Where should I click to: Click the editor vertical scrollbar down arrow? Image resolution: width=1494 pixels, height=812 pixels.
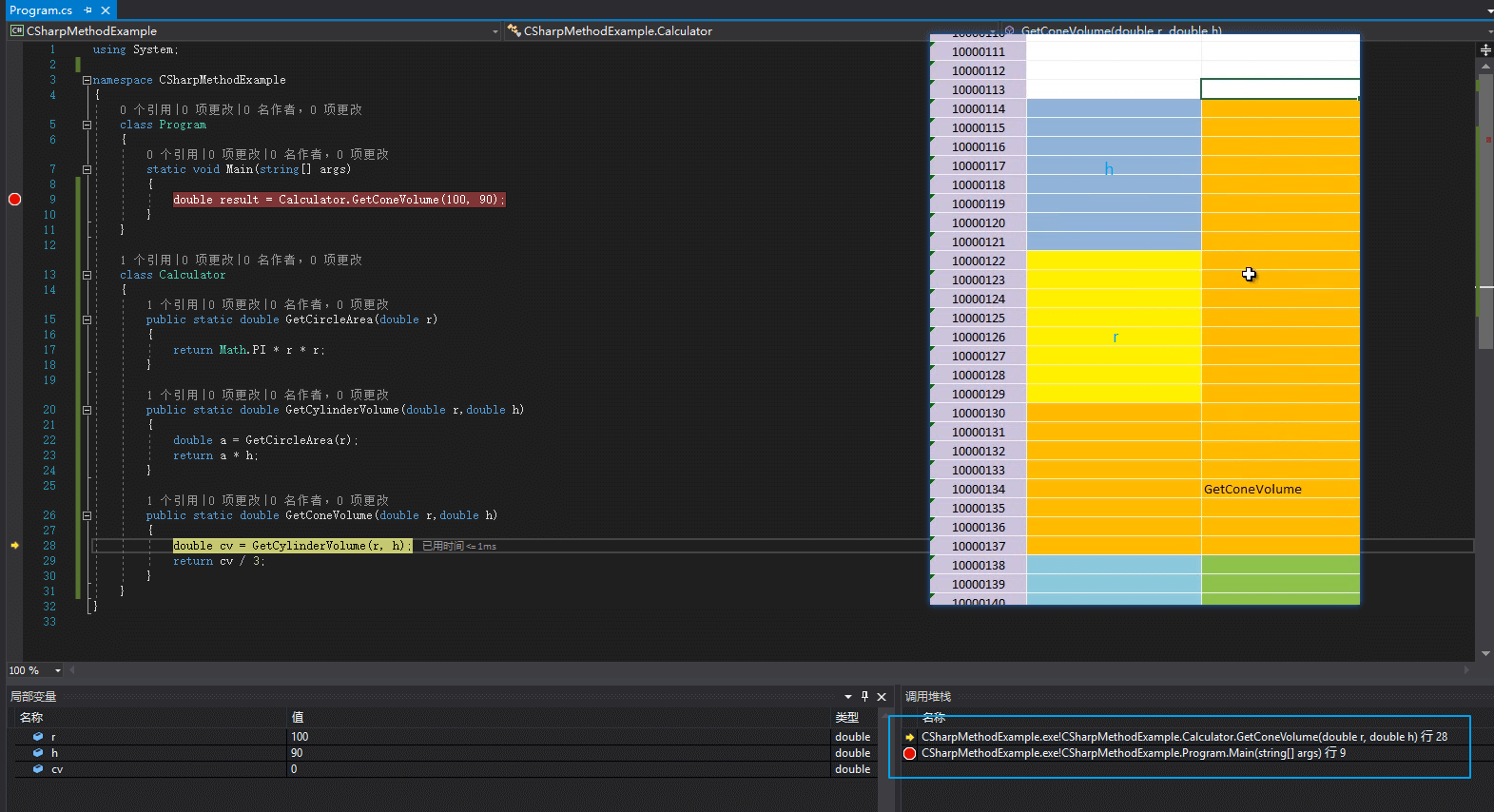click(1485, 654)
